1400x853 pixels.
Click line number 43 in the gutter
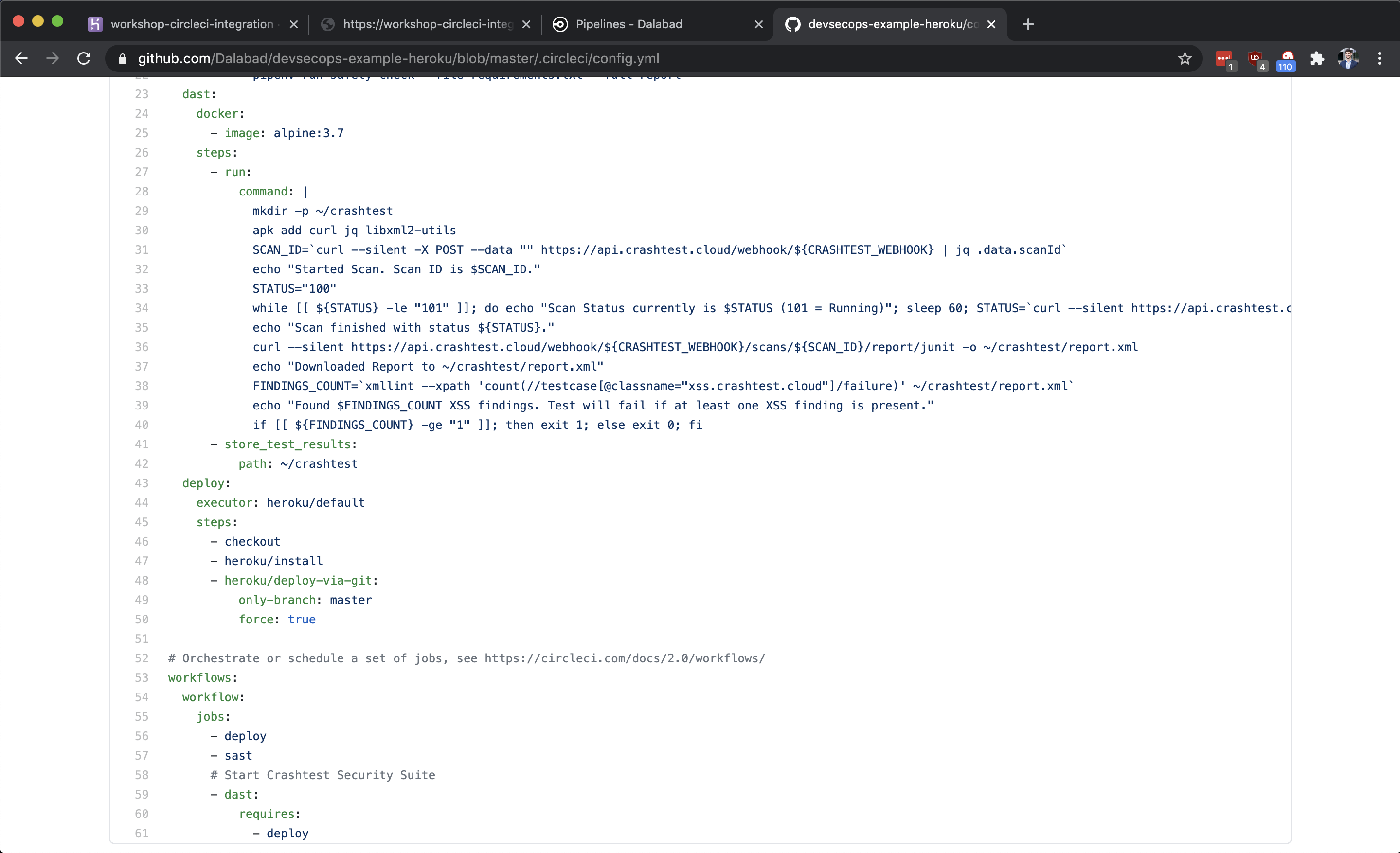[142, 483]
